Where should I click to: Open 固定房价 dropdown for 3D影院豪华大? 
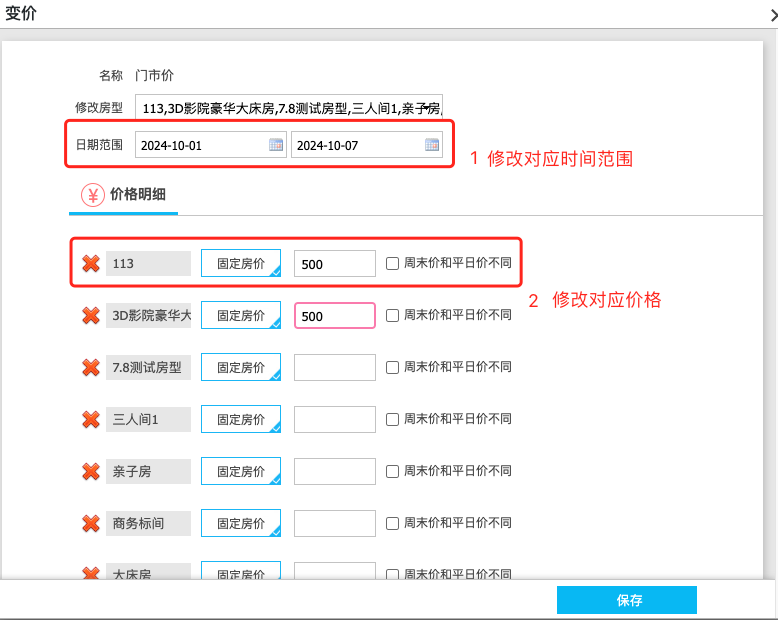[241, 315]
